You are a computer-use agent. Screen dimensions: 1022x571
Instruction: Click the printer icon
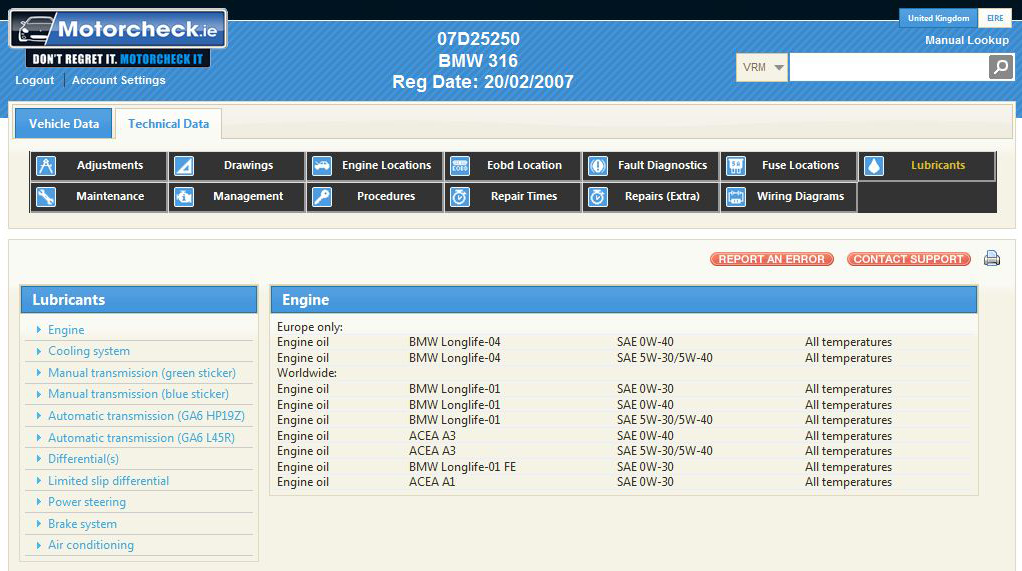(992, 258)
